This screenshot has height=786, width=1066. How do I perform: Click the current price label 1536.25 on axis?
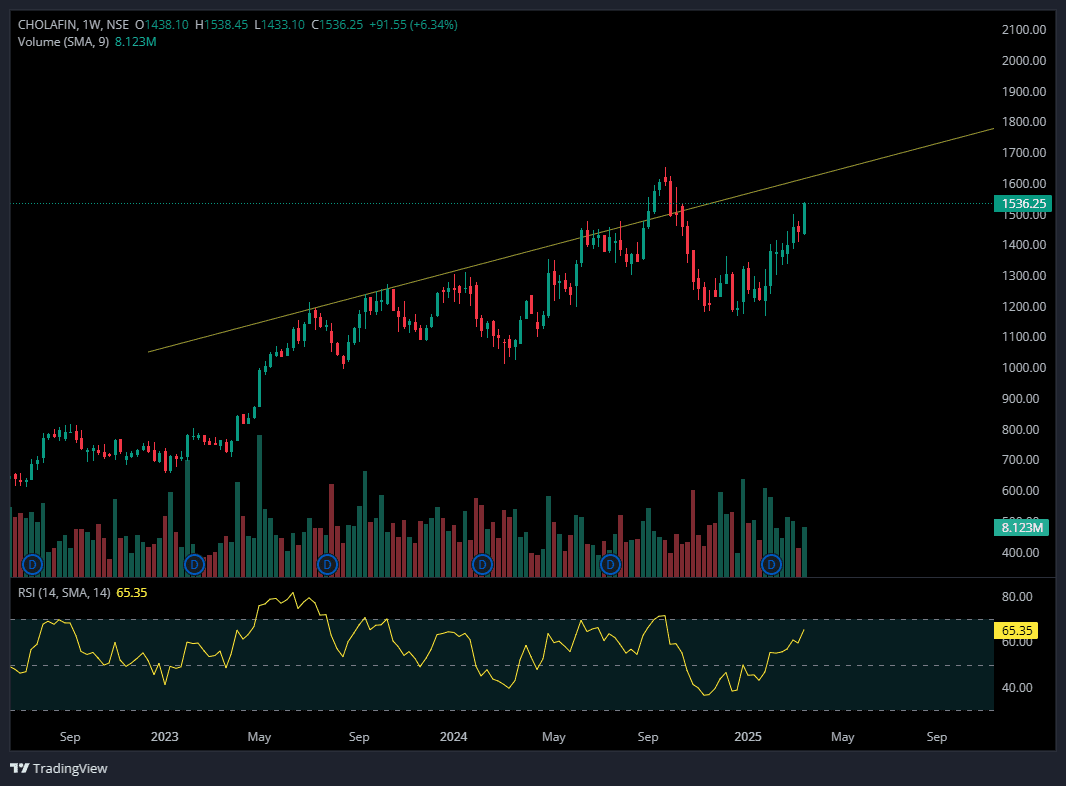point(1023,203)
